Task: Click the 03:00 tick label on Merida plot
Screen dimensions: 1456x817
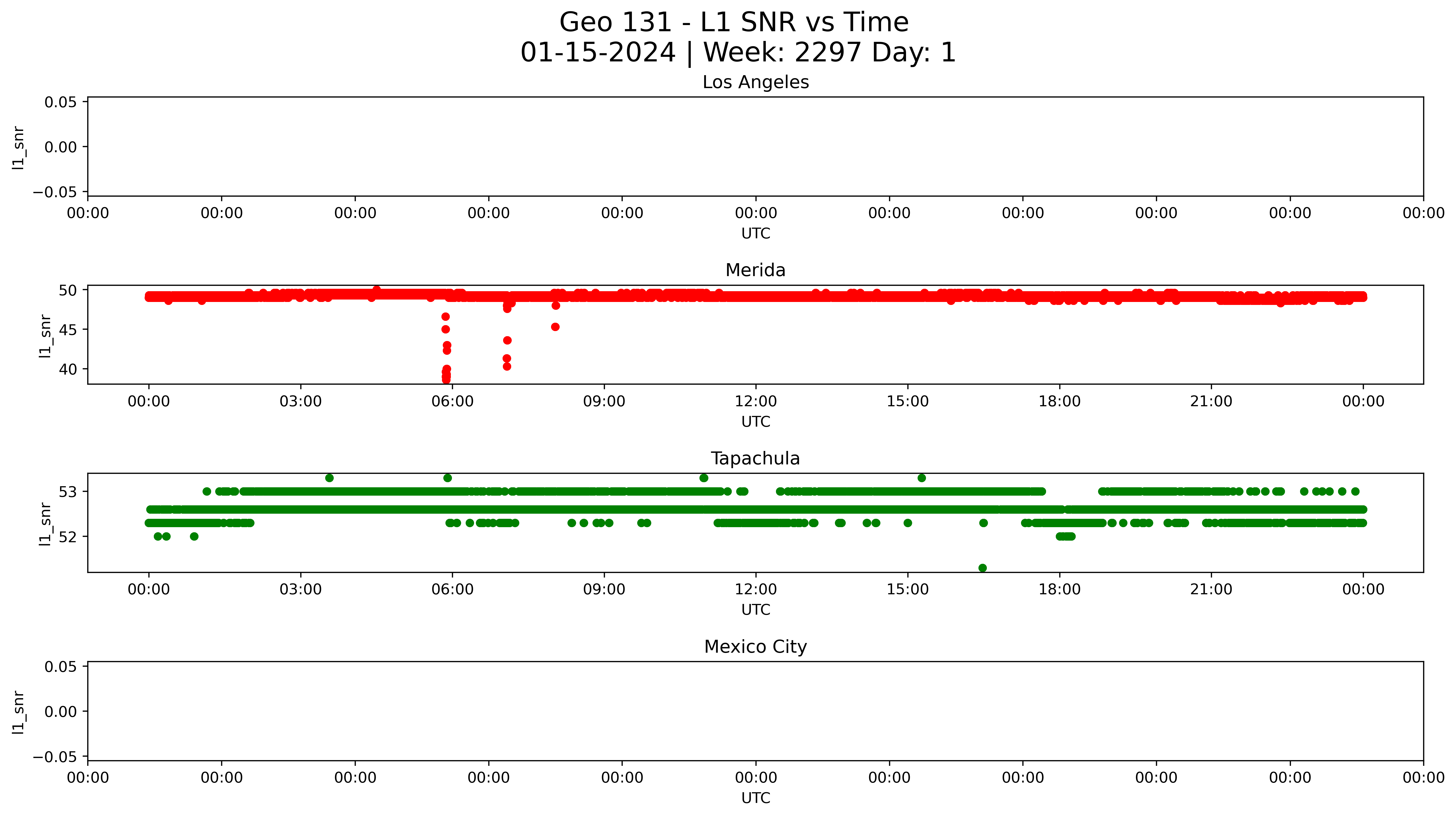Action: click(301, 401)
